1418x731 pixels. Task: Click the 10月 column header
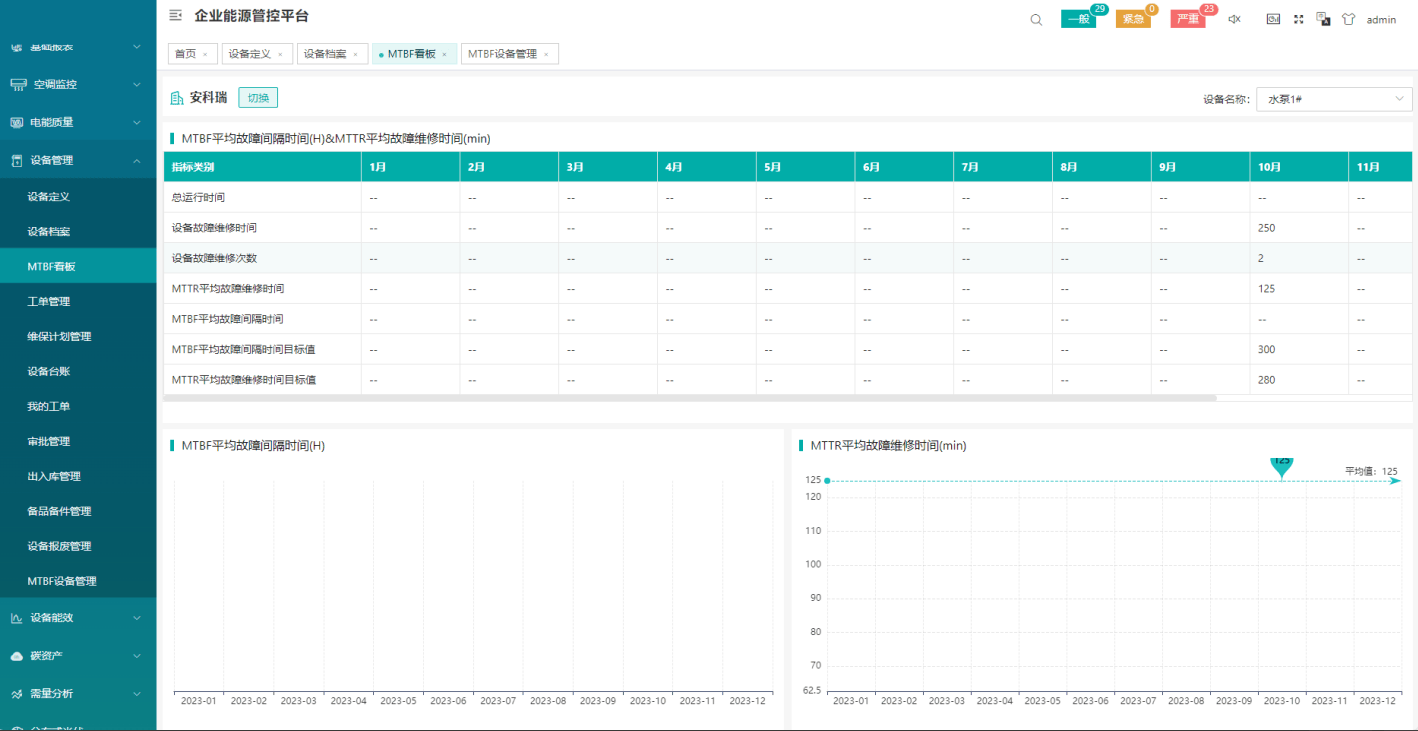(1298, 167)
